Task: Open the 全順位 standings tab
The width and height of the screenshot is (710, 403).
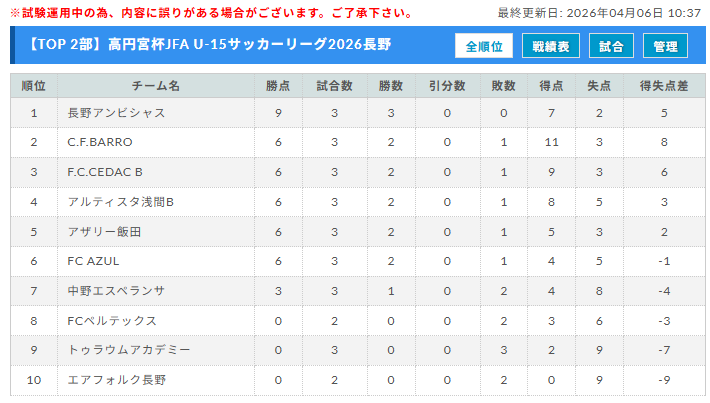Action: coord(484,46)
